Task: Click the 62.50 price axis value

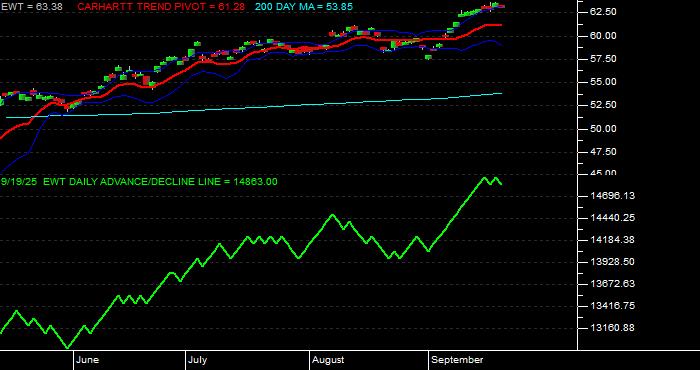Action: pos(604,12)
